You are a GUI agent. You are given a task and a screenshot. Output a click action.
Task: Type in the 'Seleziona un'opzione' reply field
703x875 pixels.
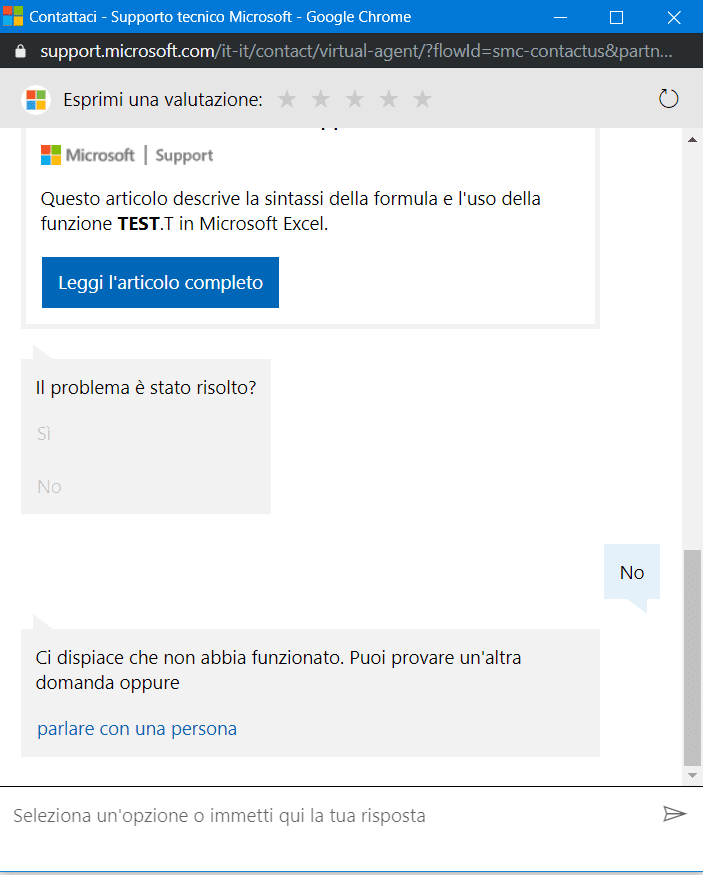point(330,816)
